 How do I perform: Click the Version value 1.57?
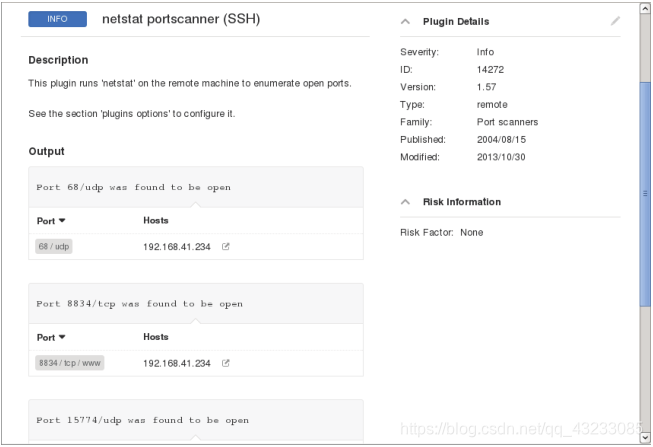(486, 87)
